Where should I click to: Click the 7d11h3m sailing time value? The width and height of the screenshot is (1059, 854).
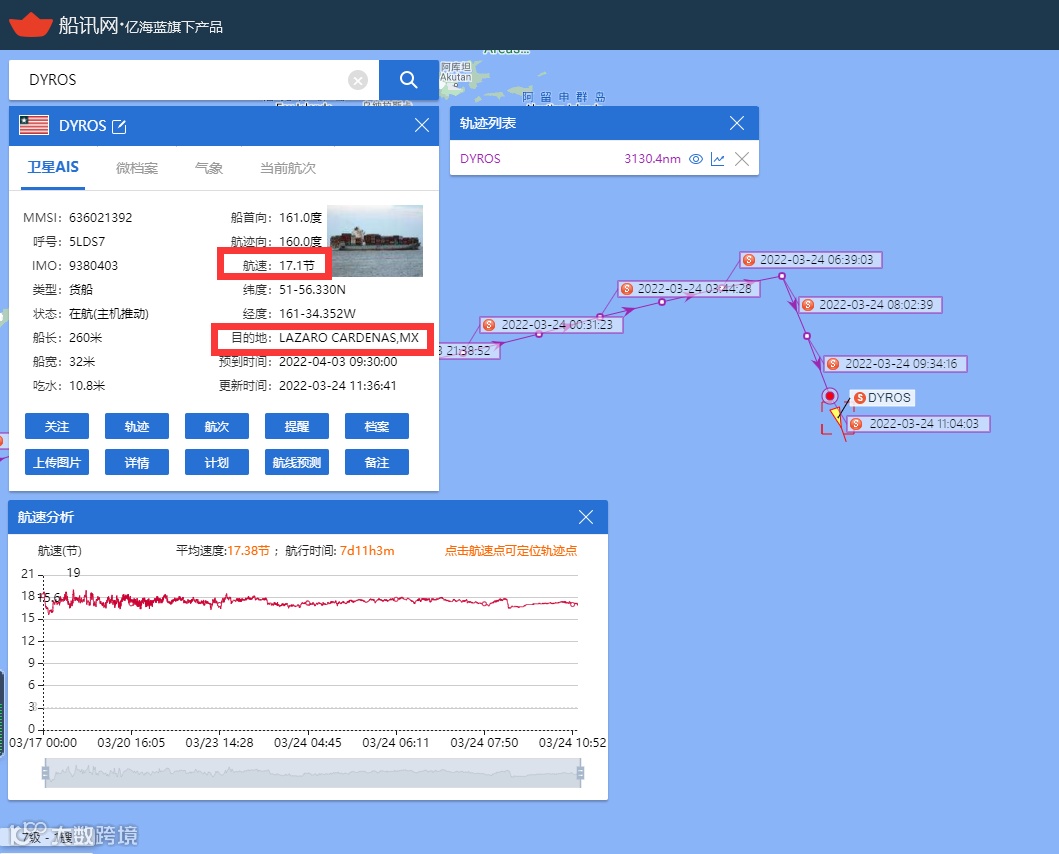tap(367, 551)
